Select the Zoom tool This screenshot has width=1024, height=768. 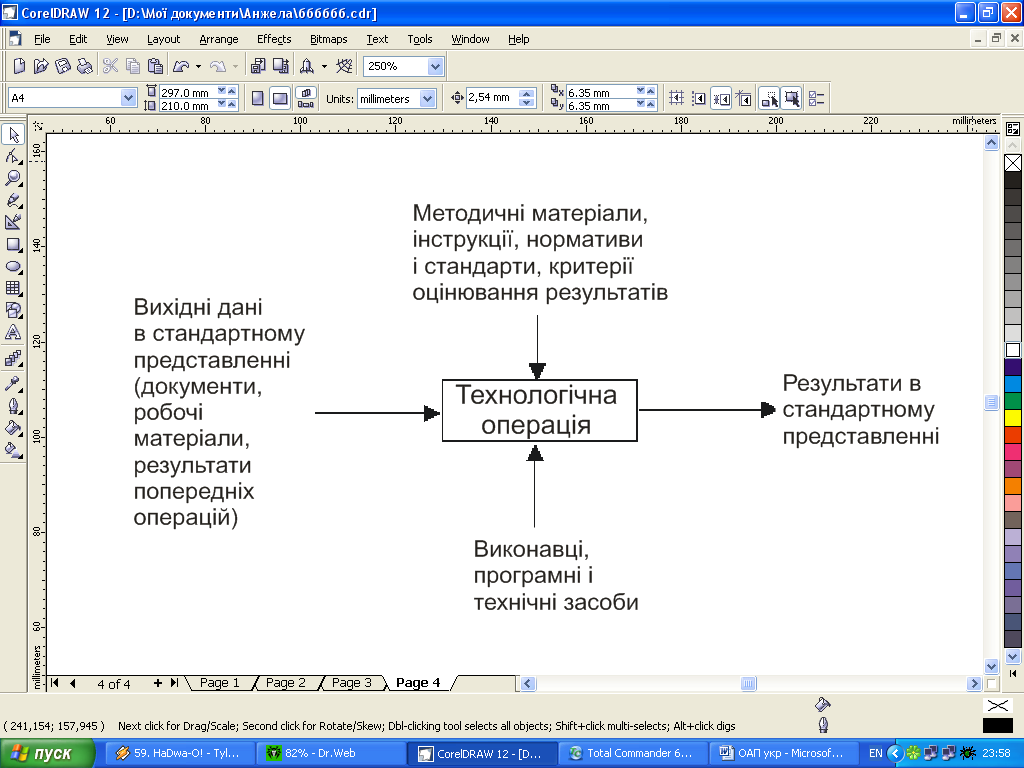13,178
